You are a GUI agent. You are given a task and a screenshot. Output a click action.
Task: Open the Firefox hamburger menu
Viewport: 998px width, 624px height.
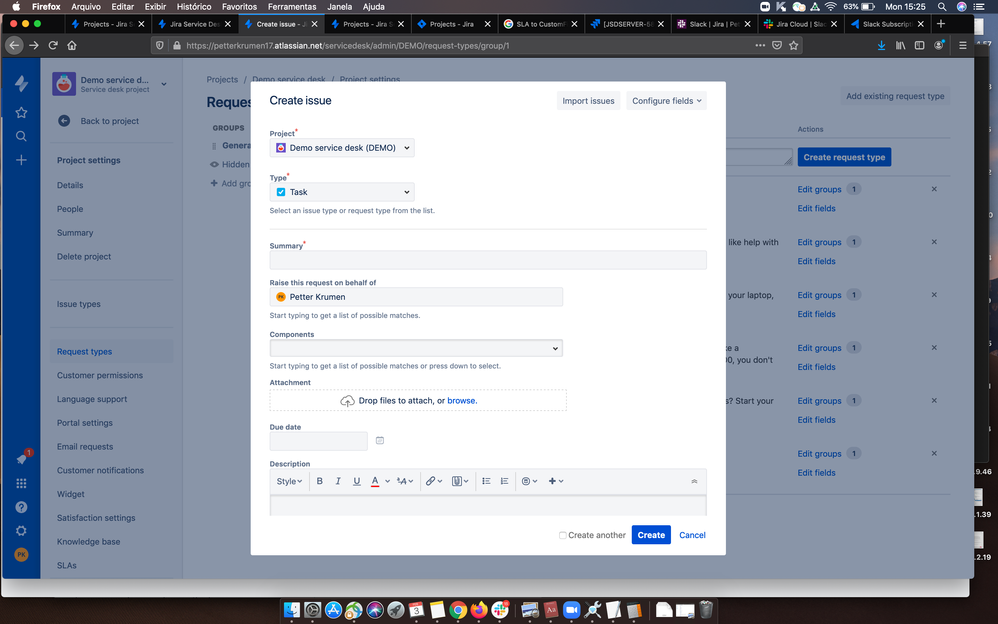coord(962,45)
